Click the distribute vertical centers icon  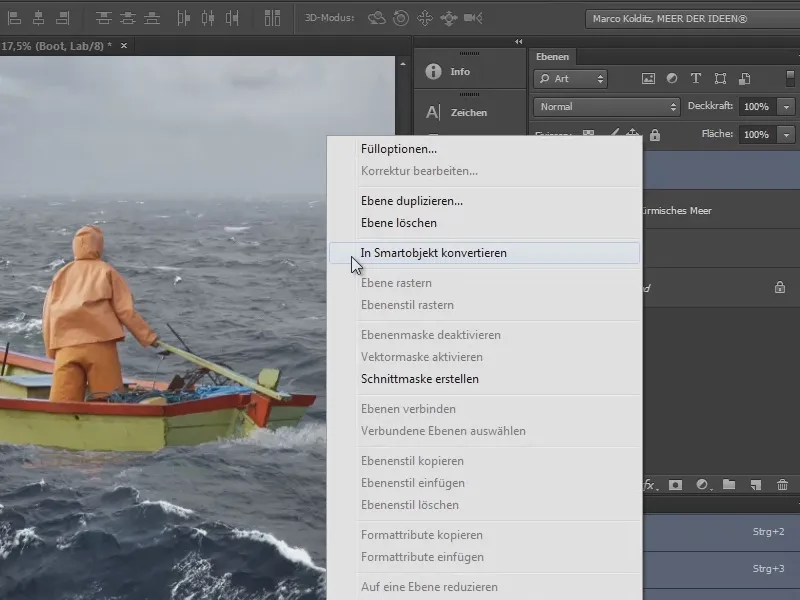[128, 18]
